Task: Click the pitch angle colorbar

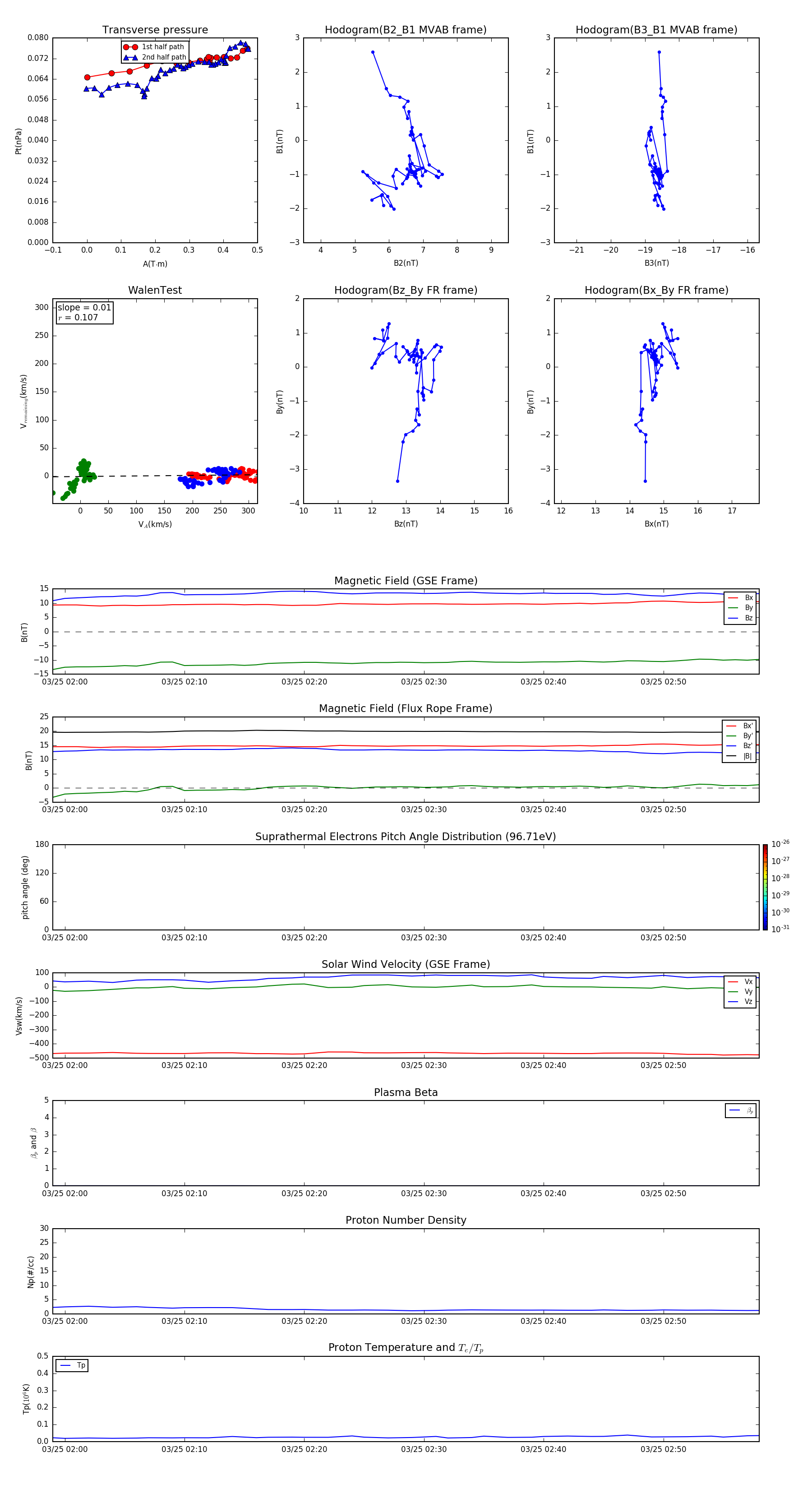Action: coord(765,887)
